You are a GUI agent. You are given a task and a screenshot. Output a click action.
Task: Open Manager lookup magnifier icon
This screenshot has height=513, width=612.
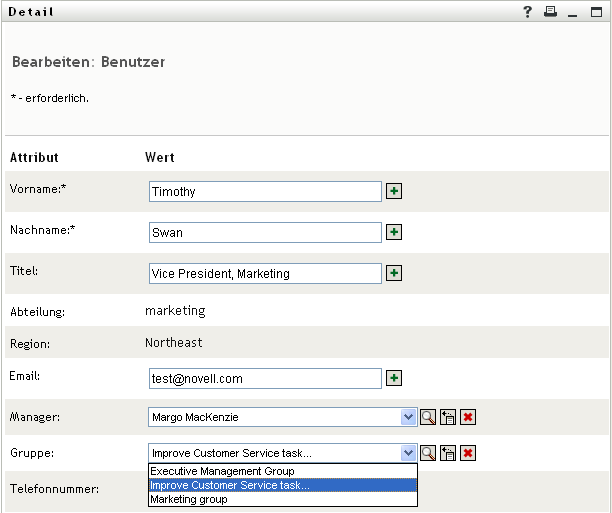click(x=428, y=417)
